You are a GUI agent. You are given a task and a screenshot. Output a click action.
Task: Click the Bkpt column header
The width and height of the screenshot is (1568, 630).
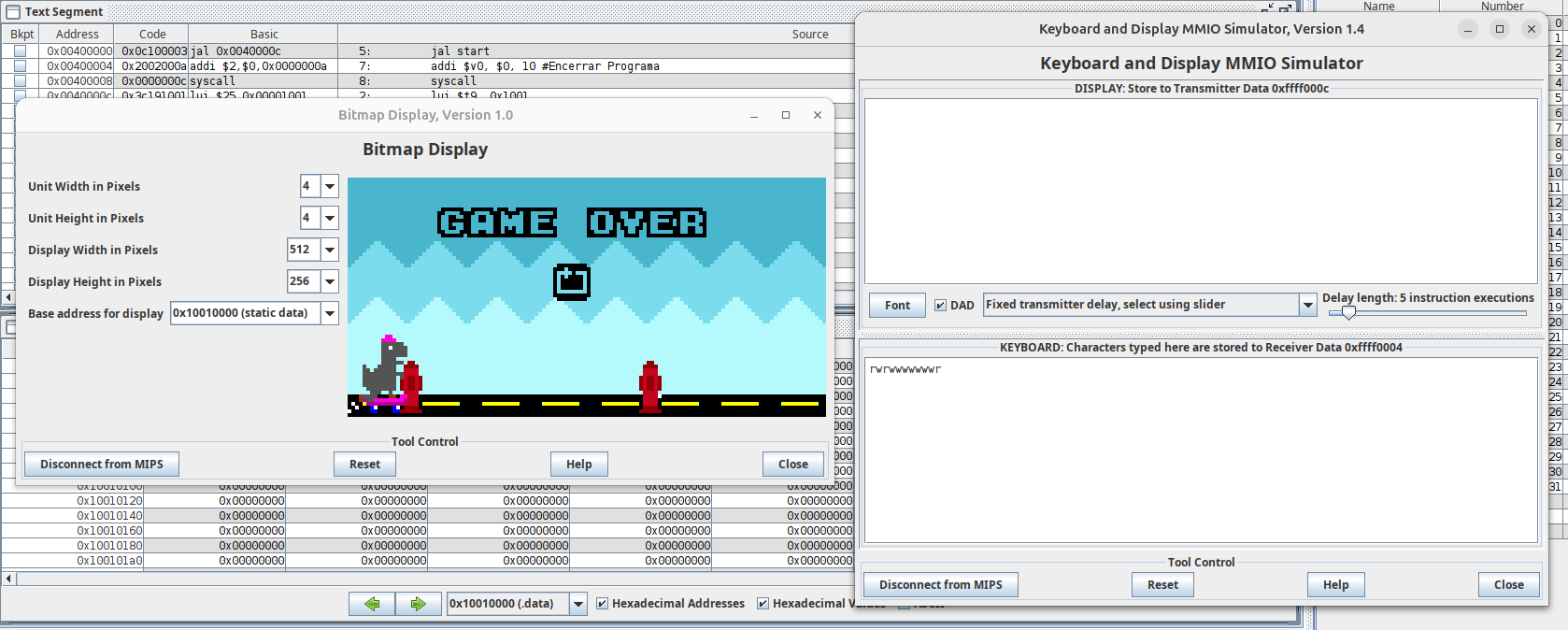(22, 34)
